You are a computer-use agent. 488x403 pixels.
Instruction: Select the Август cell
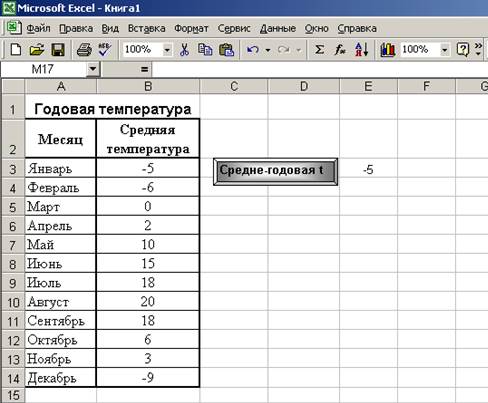pyautogui.click(x=61, y=301)
